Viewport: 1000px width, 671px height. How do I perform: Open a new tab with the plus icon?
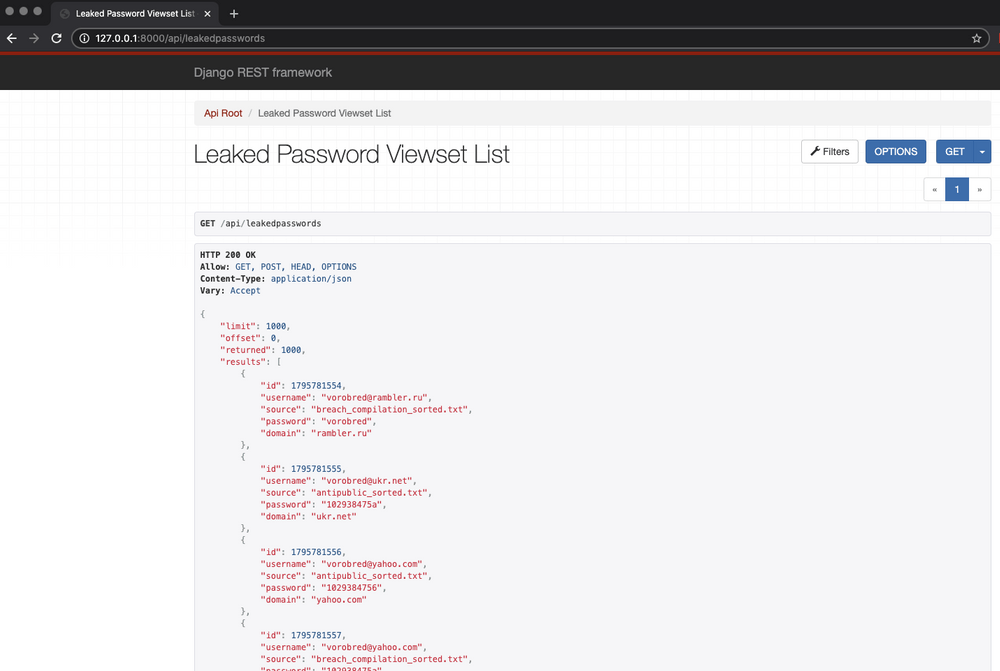pyautogui.click(x=234, y=14)
